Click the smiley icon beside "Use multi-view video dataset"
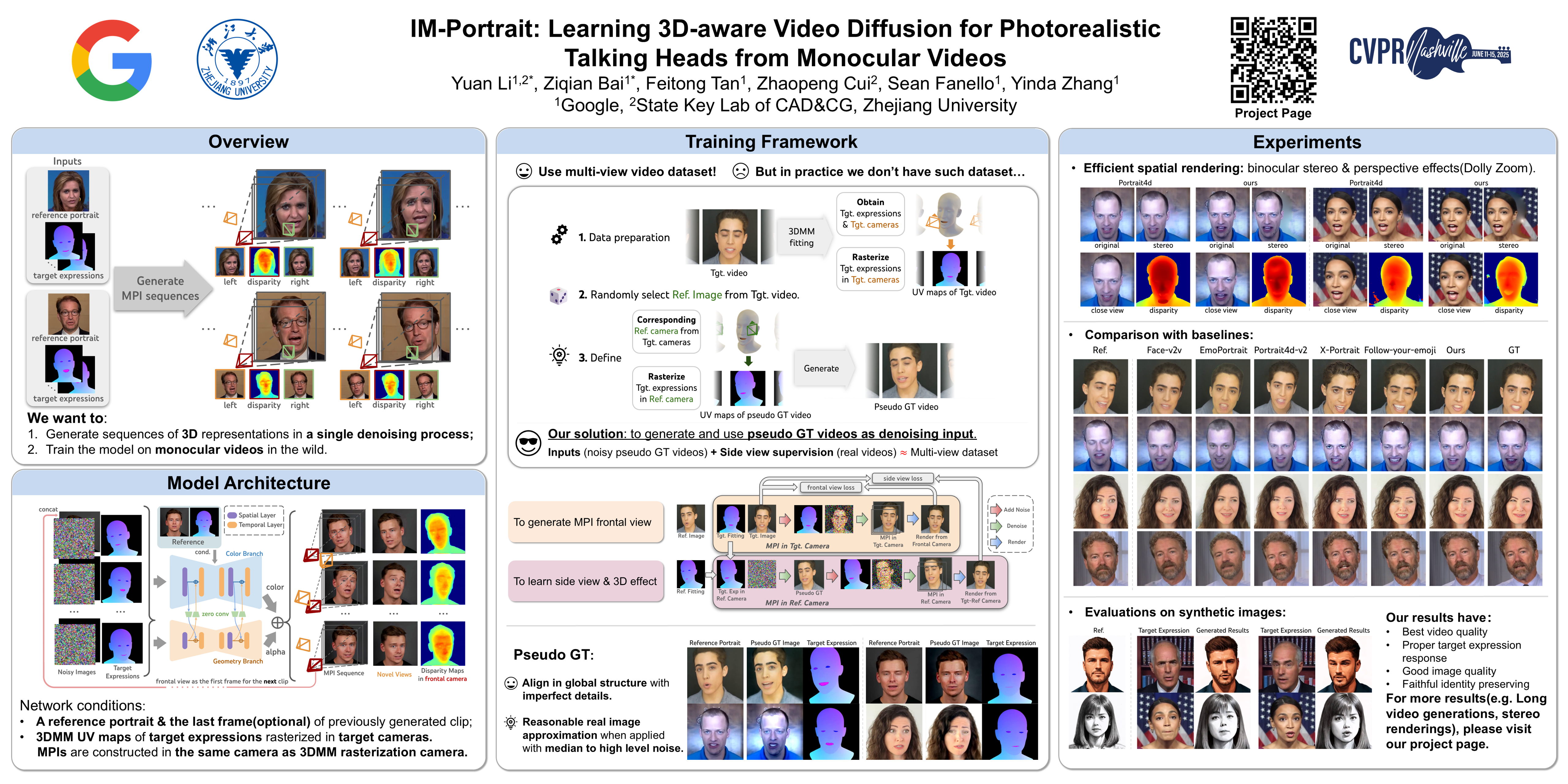 [524, 171]
